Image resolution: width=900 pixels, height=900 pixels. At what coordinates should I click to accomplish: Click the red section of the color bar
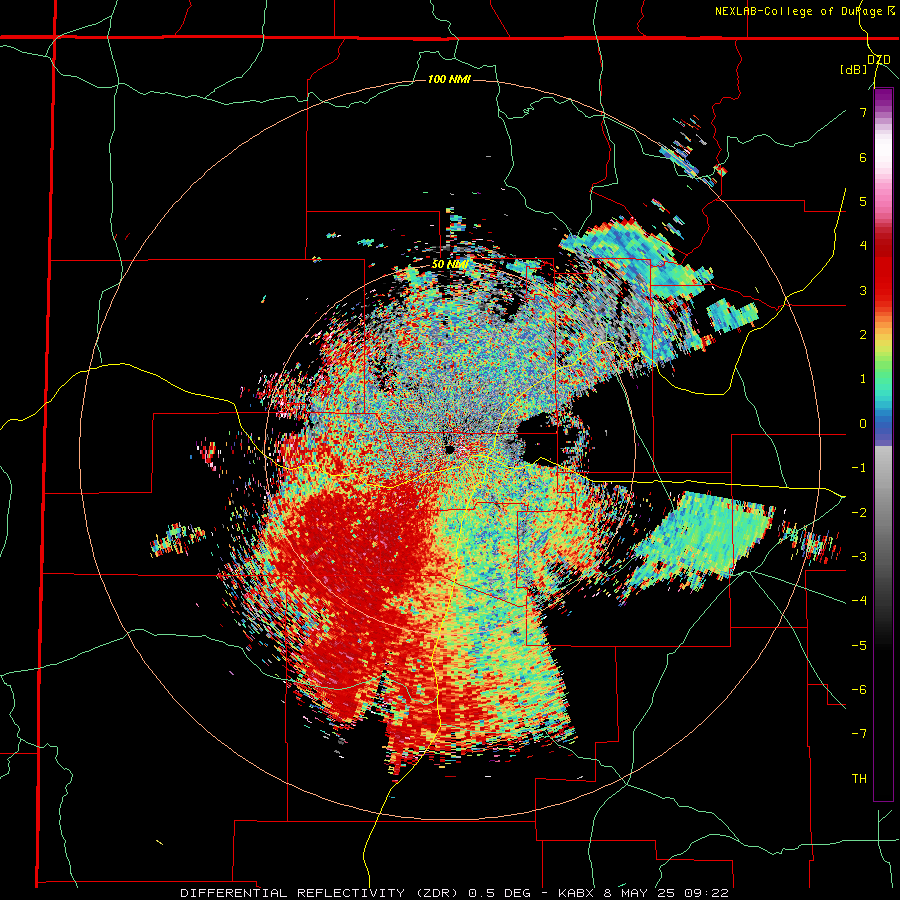pyautogui.click(x=883, y=270)
